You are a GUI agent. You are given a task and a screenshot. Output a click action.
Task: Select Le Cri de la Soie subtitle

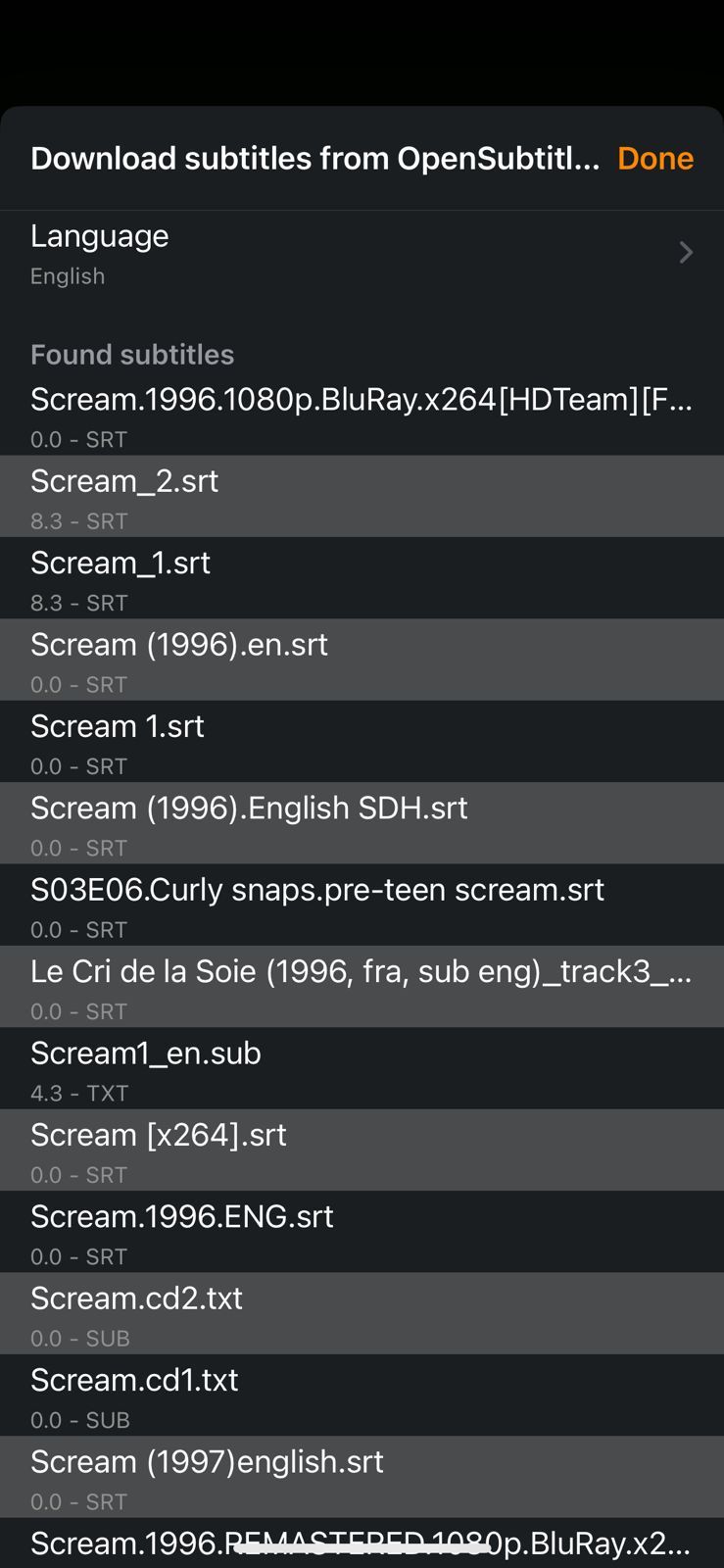[362, 987]
